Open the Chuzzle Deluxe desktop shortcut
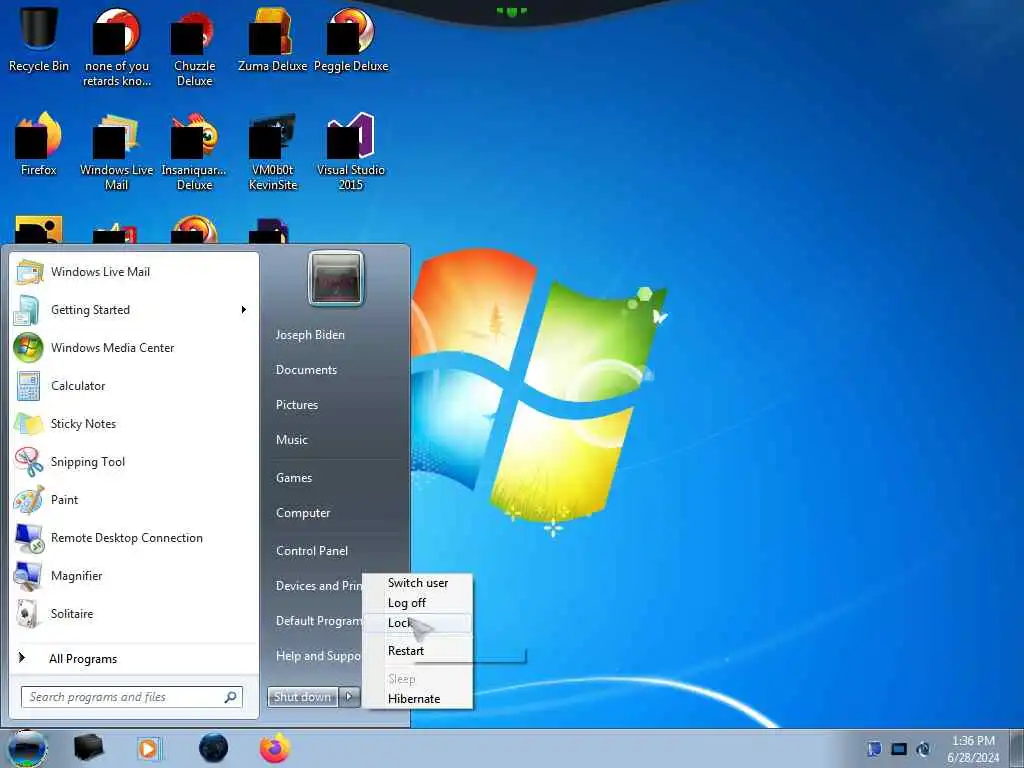 [x=194, y=47]
